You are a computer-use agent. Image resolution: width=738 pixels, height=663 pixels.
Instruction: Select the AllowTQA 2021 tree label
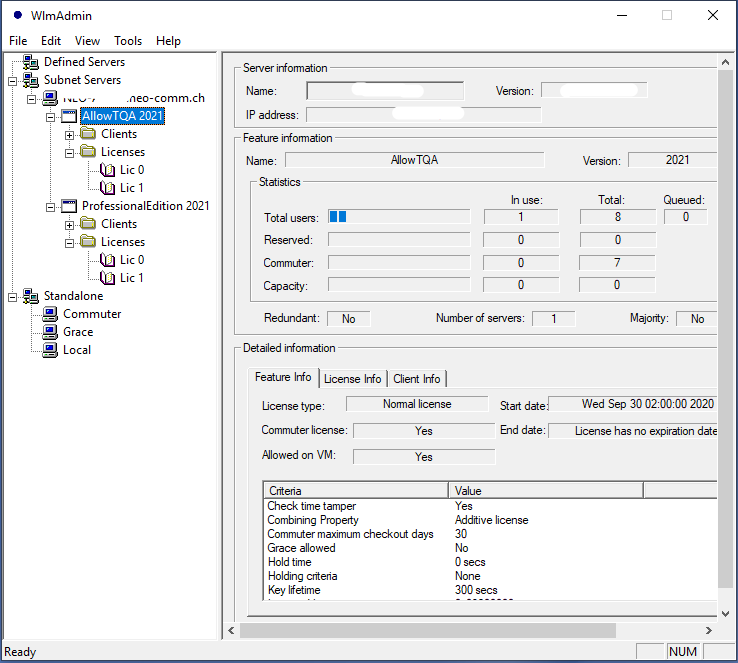pyautogui.click(x=122, y=116)
